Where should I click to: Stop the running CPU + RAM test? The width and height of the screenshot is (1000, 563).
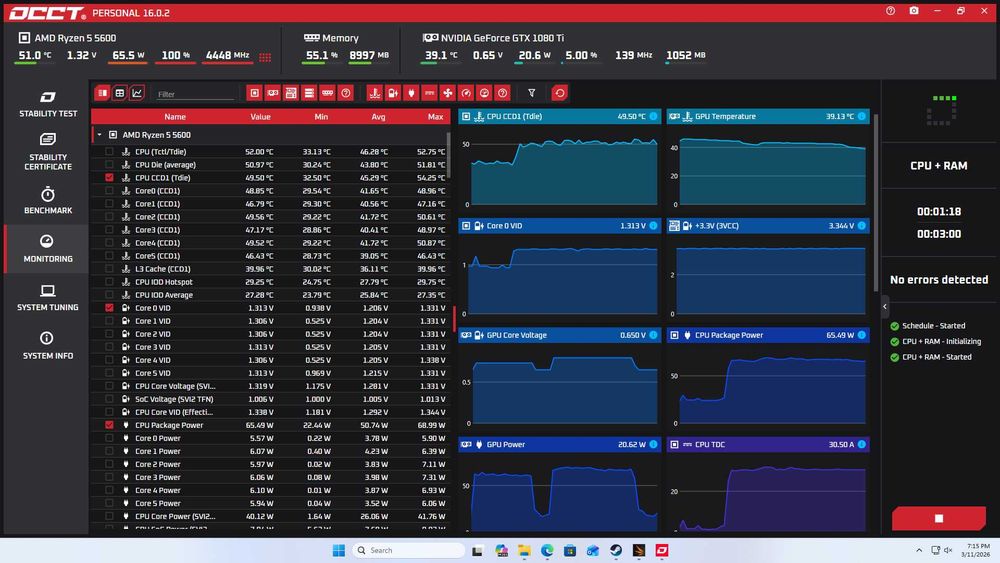[939, 518]
